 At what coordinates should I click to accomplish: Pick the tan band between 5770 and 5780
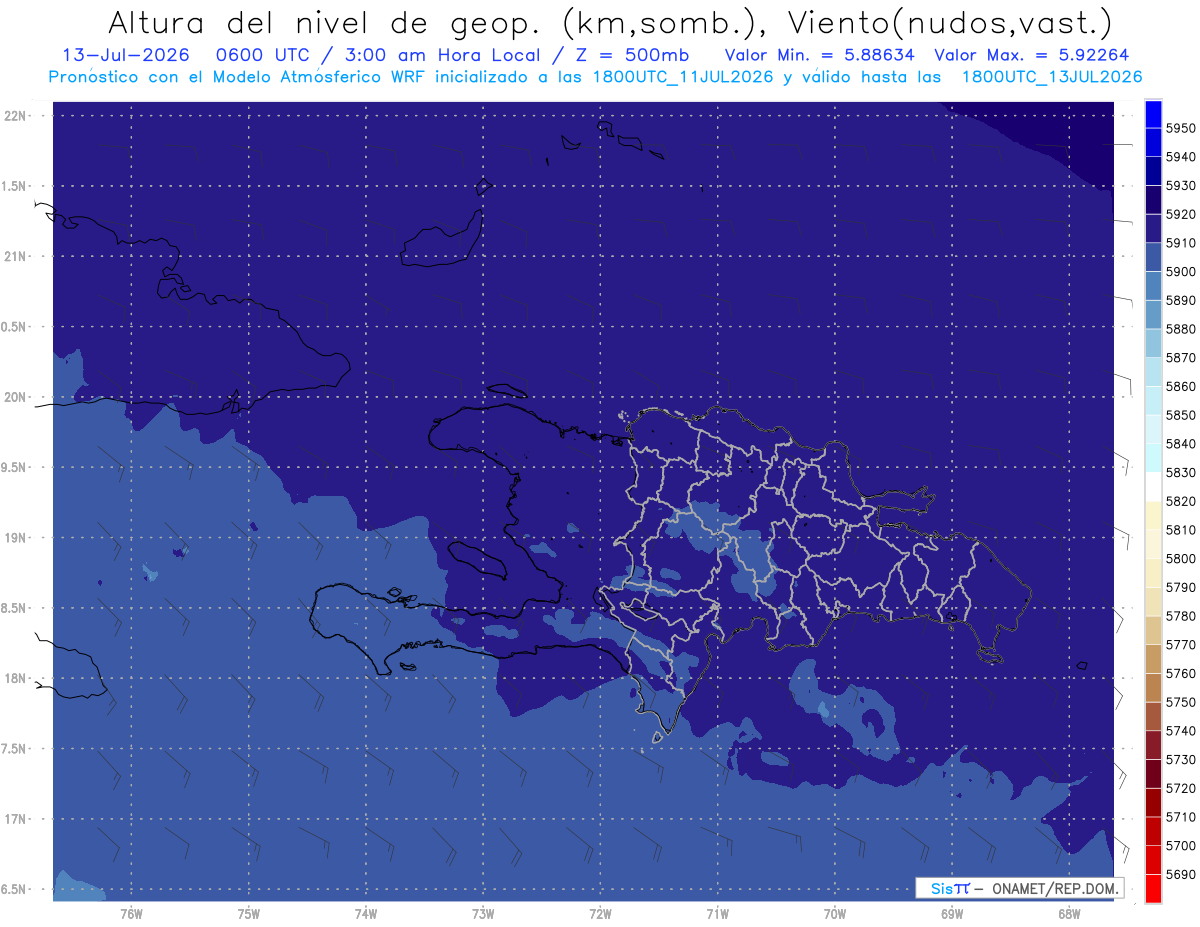pyautogui.click(x=1153, y=630)
